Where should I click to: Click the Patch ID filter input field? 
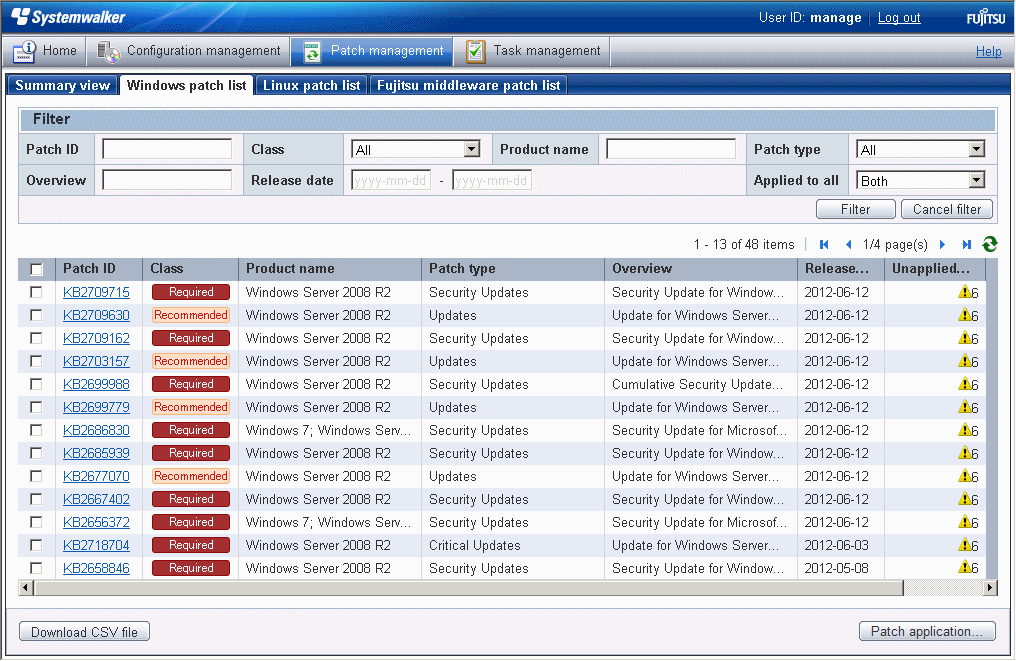[x=167, y=149]
